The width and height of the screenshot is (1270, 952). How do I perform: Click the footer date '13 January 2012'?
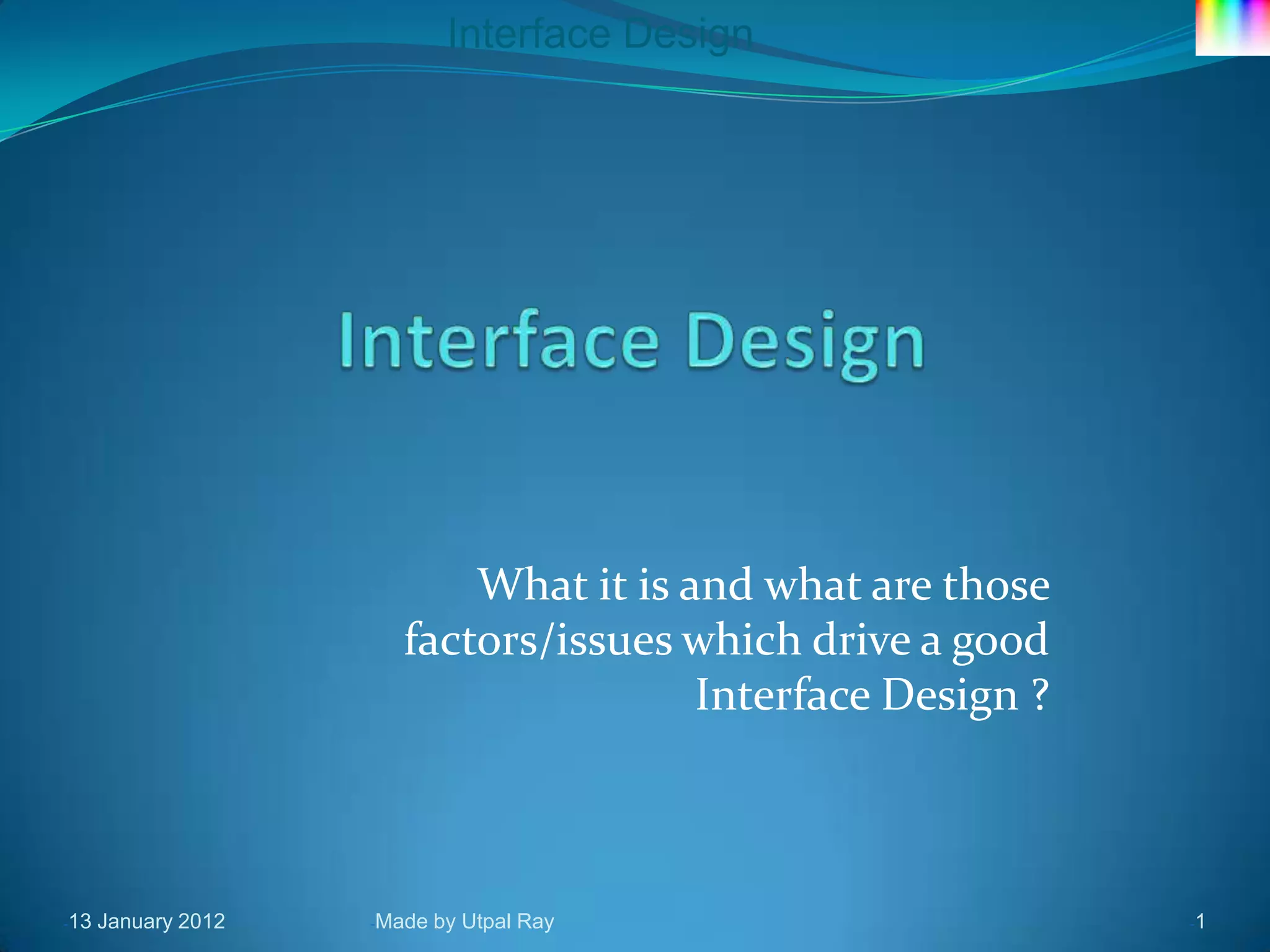[x=146, y=921]
